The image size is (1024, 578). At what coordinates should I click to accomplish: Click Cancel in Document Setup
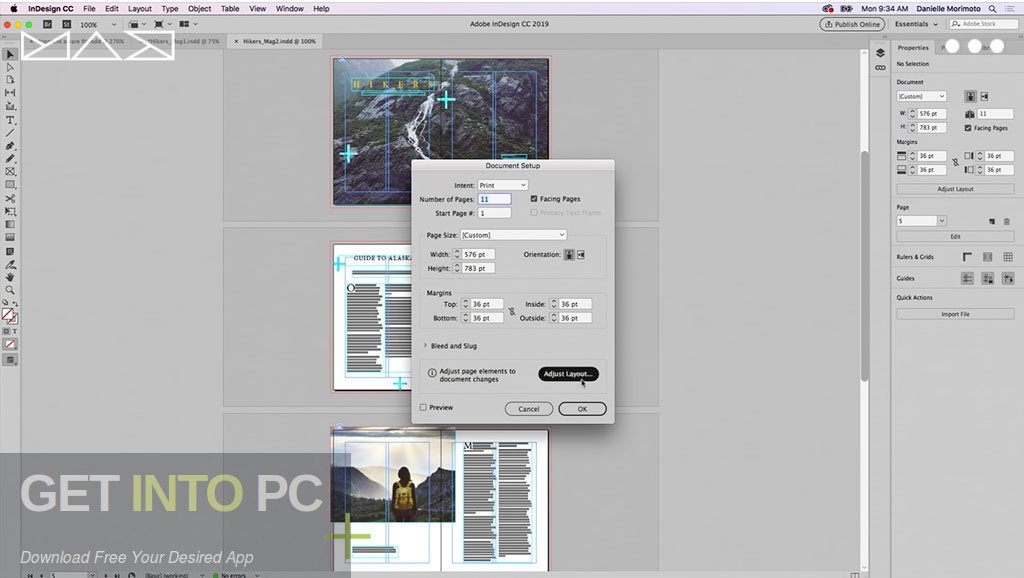528,409
